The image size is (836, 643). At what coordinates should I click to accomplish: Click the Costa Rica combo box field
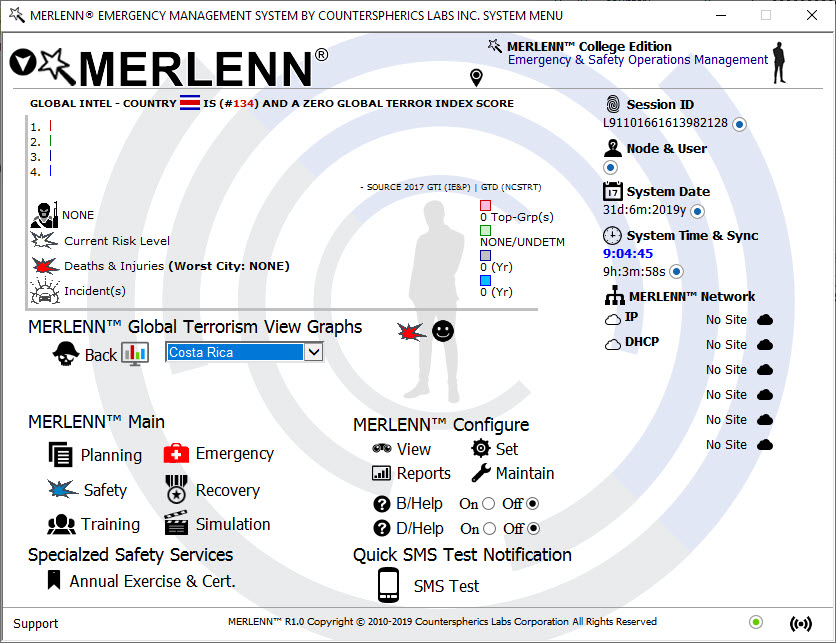[244, 352]
